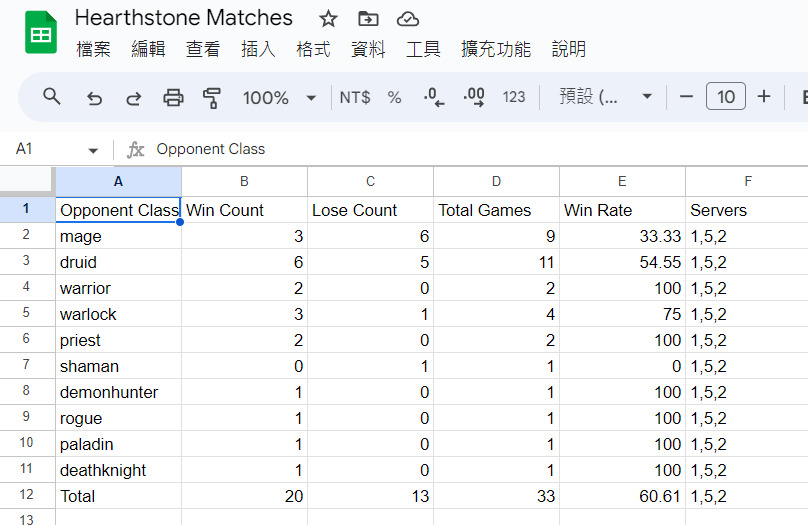Open the 123 number formats menu
The width and height of the screenshot is (808, 525).
[x=514, y=97]
